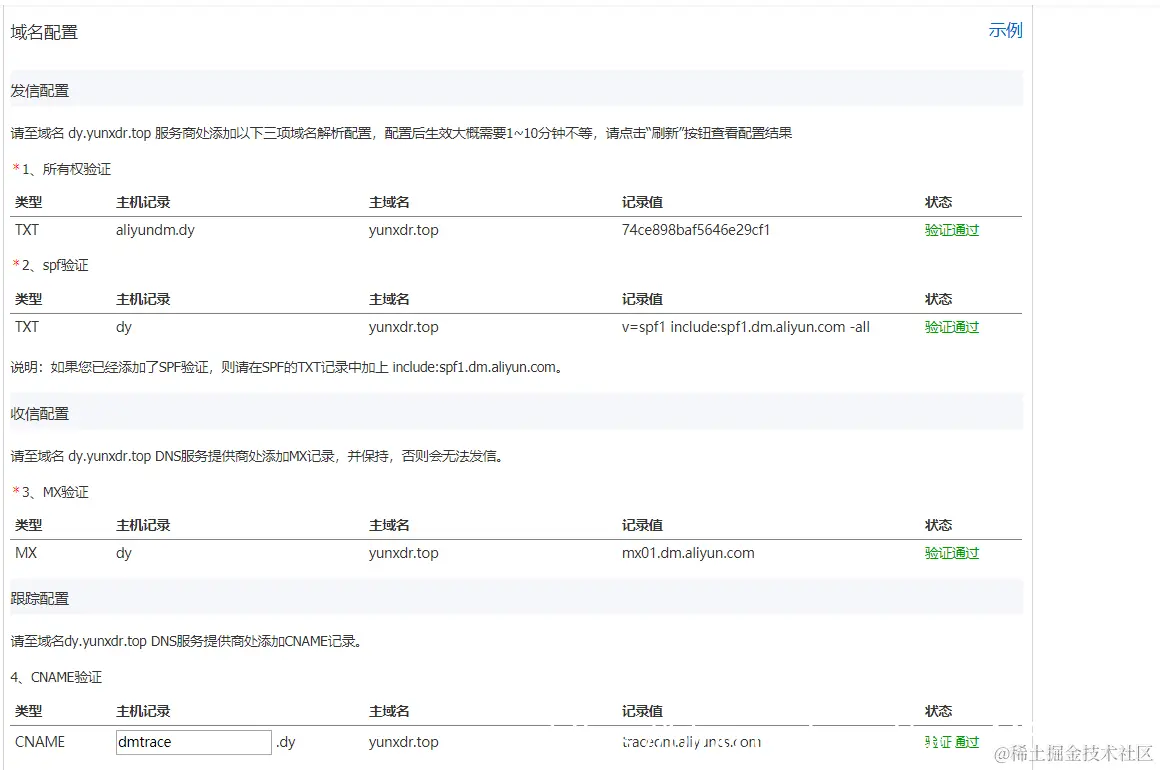This screenshot has width=1160, height=770.
Task: Select the 域名配置 page title
Action: [x=44, y=33]
